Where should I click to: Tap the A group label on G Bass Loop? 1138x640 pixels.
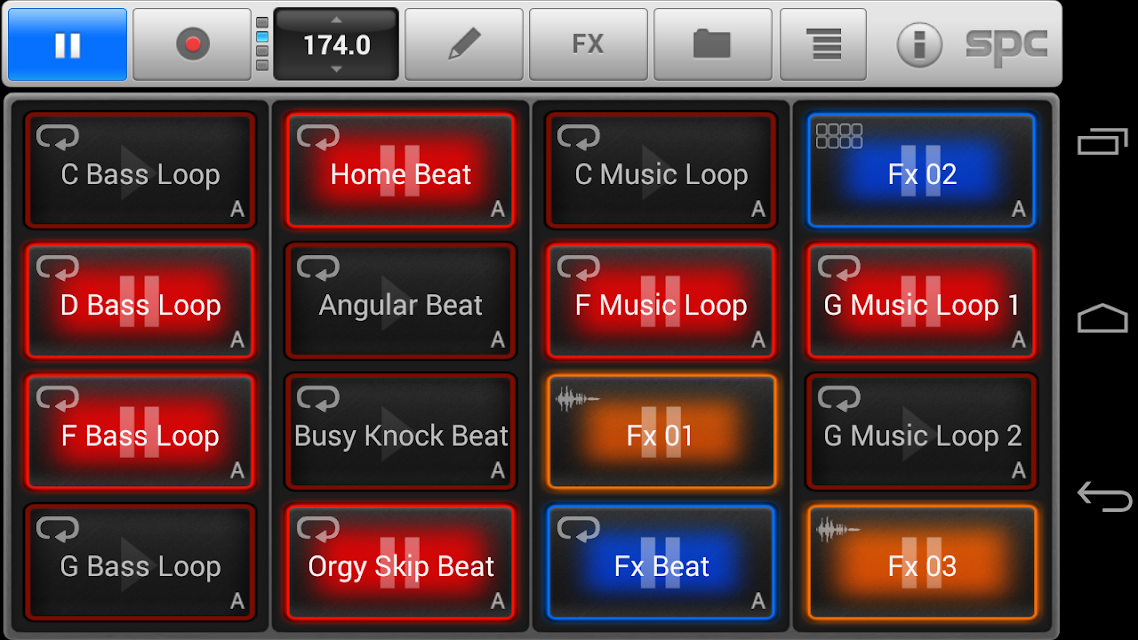coord(237,602)
